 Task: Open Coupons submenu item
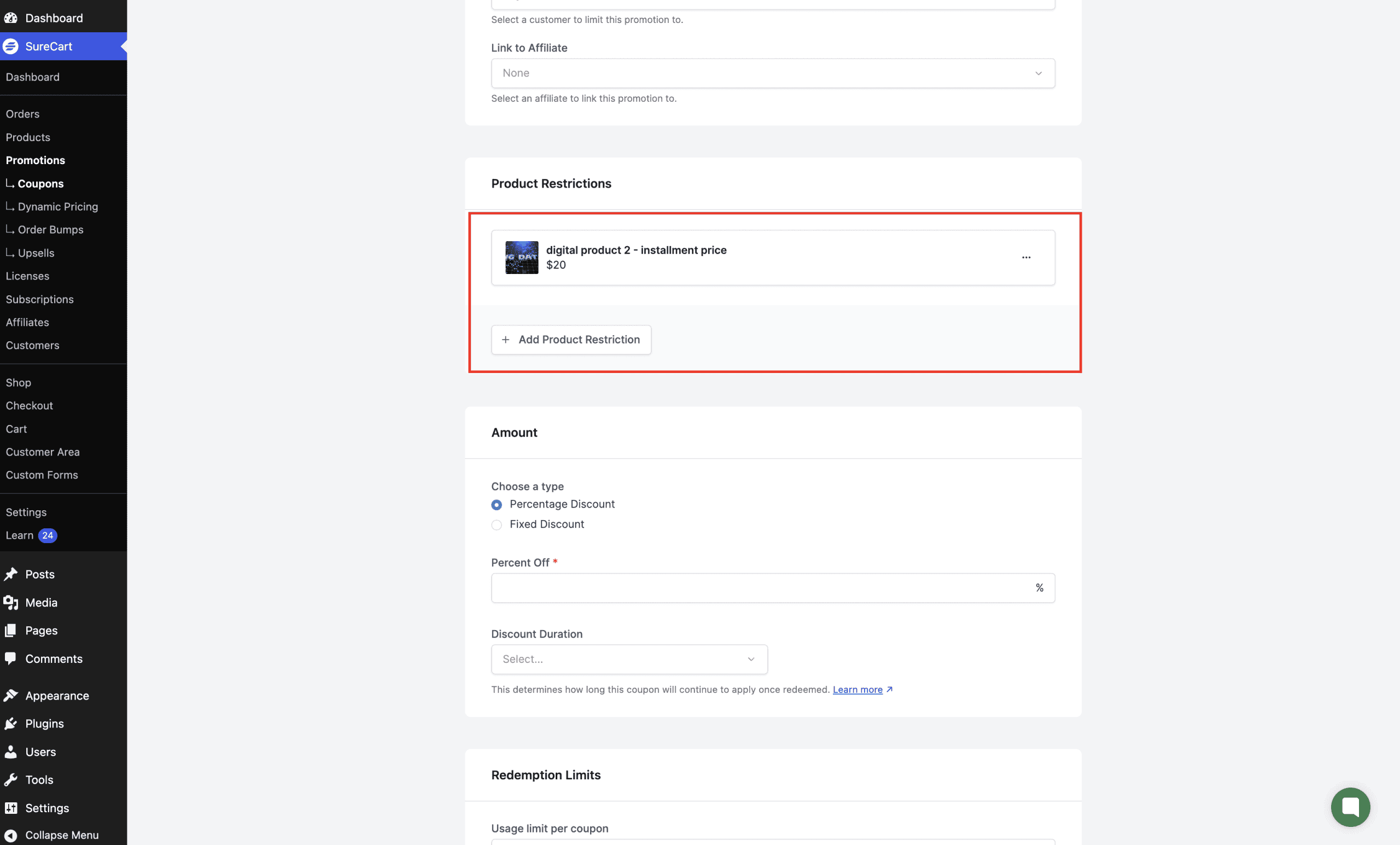(40, 184)
